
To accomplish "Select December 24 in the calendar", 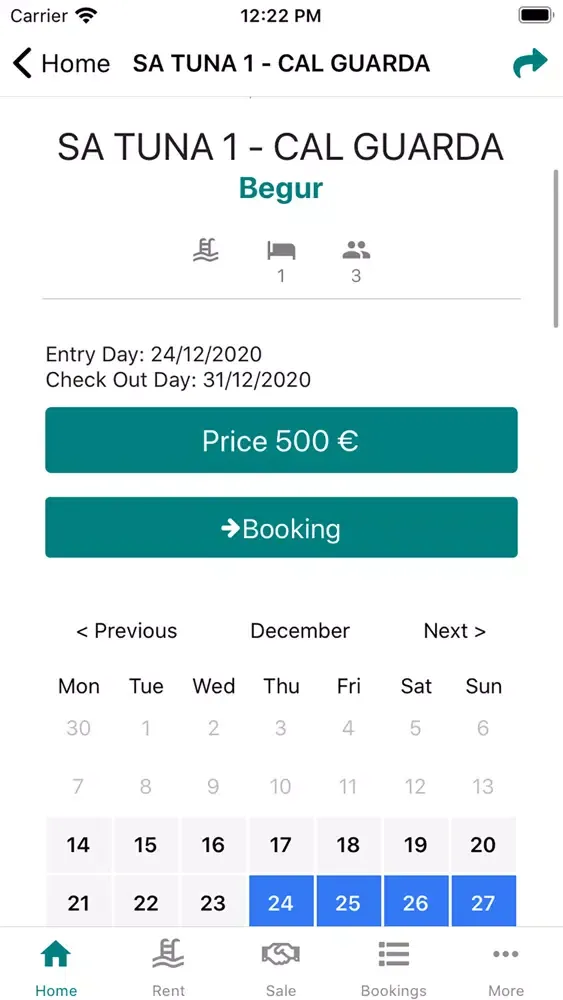I will tap(281, 901).
